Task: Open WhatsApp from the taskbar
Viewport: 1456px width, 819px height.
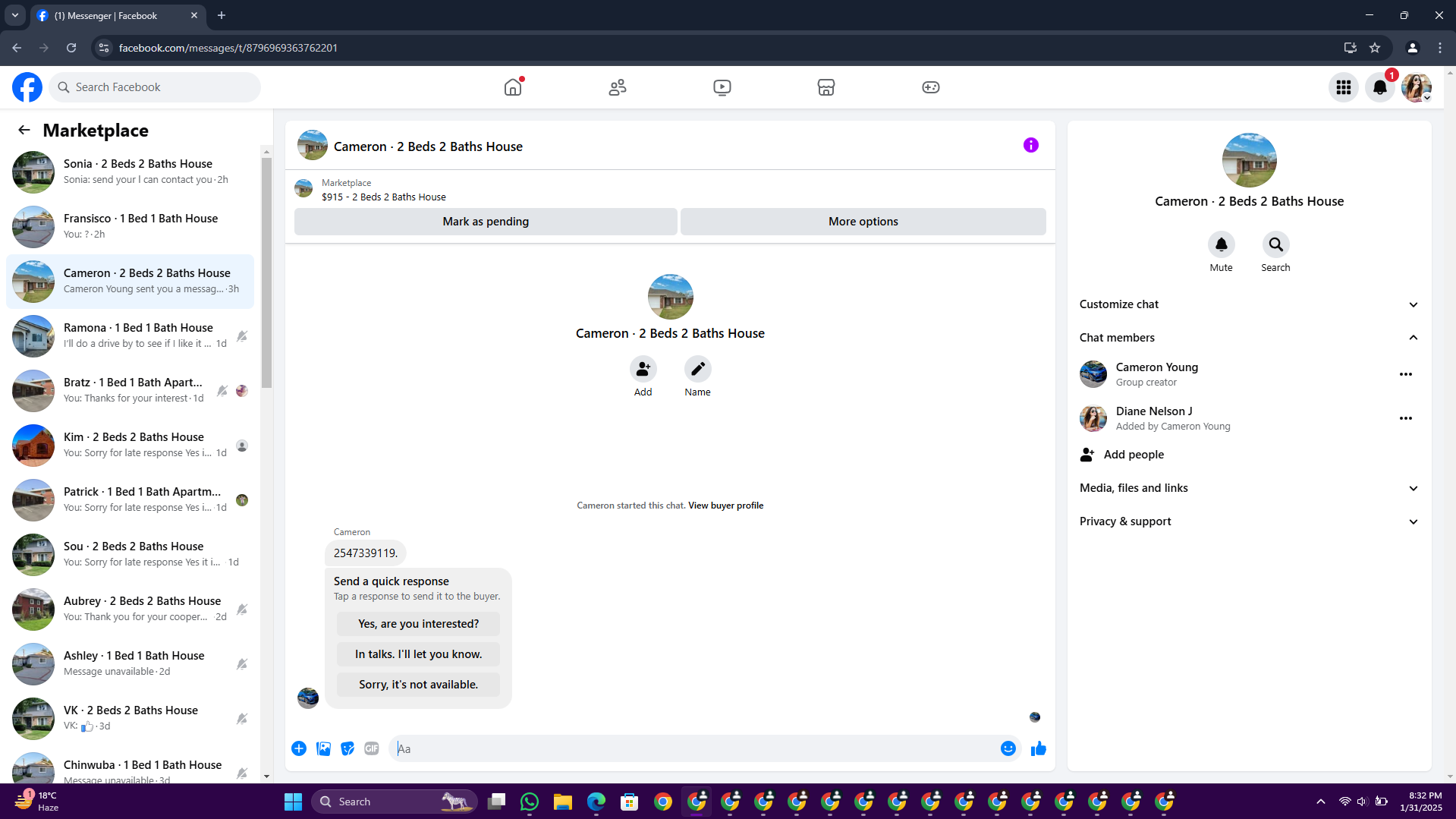Action: coord(530,802)
